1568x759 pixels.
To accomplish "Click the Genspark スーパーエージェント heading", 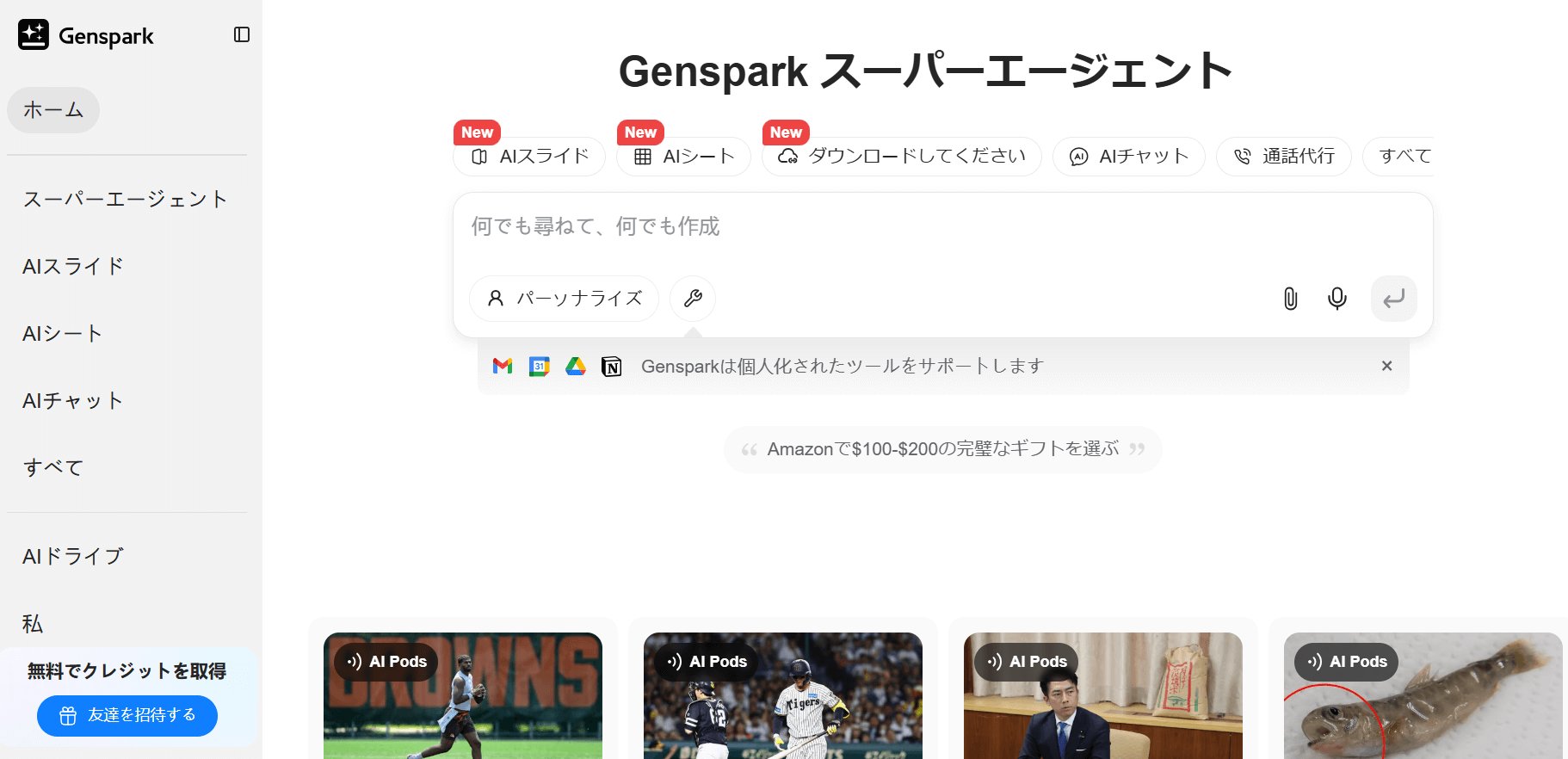I will click(x=926, y=71).
